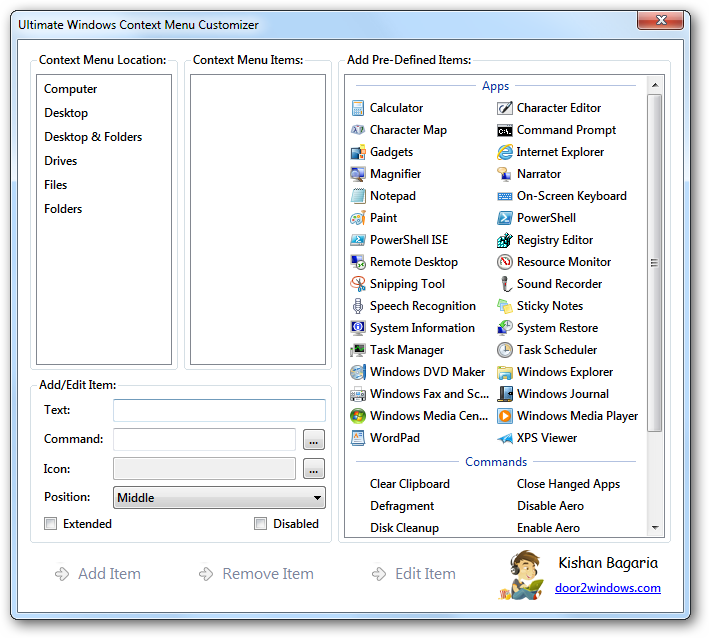Screen dimensions: 709x638
Task: Enable the Extended checkbox
Action: (x=51, y=524)
